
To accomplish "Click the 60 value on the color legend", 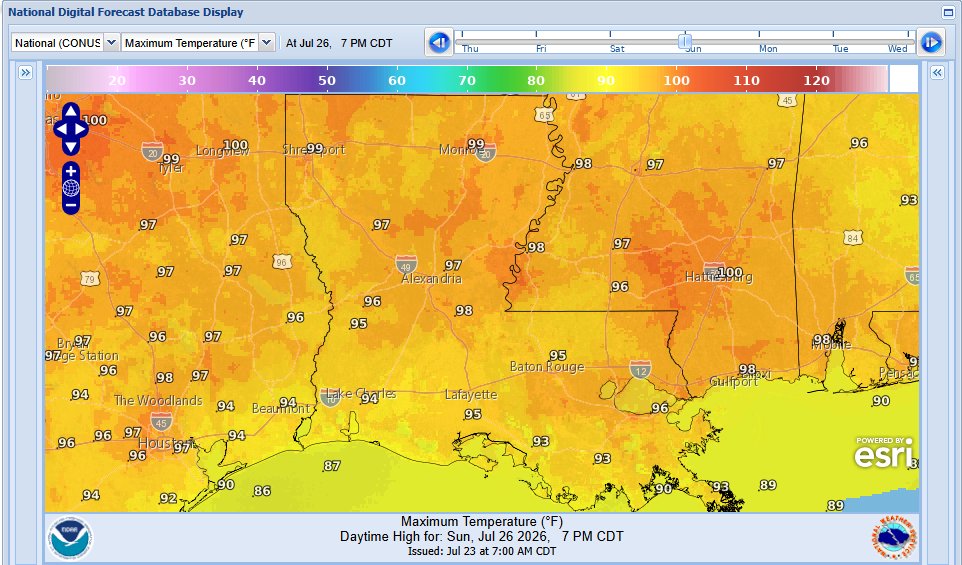I will [397, 80].
